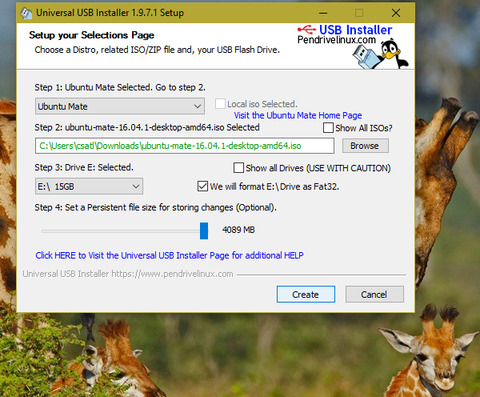Click the Create button

[306, 294]
